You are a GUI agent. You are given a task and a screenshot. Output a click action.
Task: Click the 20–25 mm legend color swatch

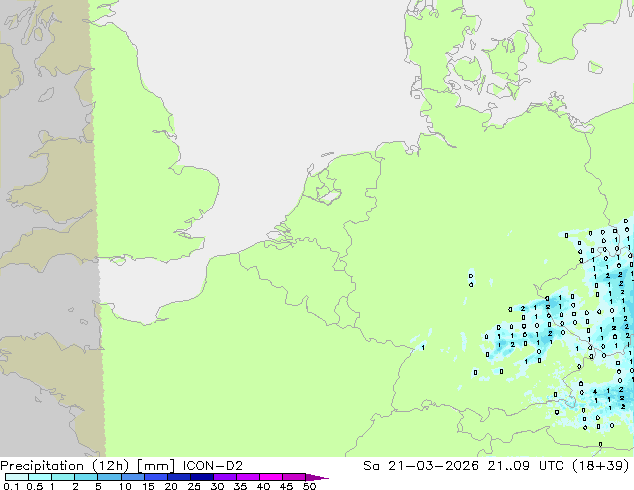[178, 477]
